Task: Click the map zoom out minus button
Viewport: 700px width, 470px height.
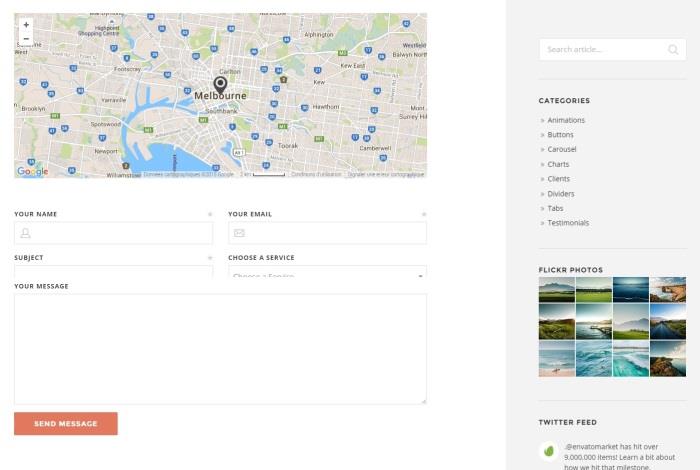Action: (x=26, y=38)
